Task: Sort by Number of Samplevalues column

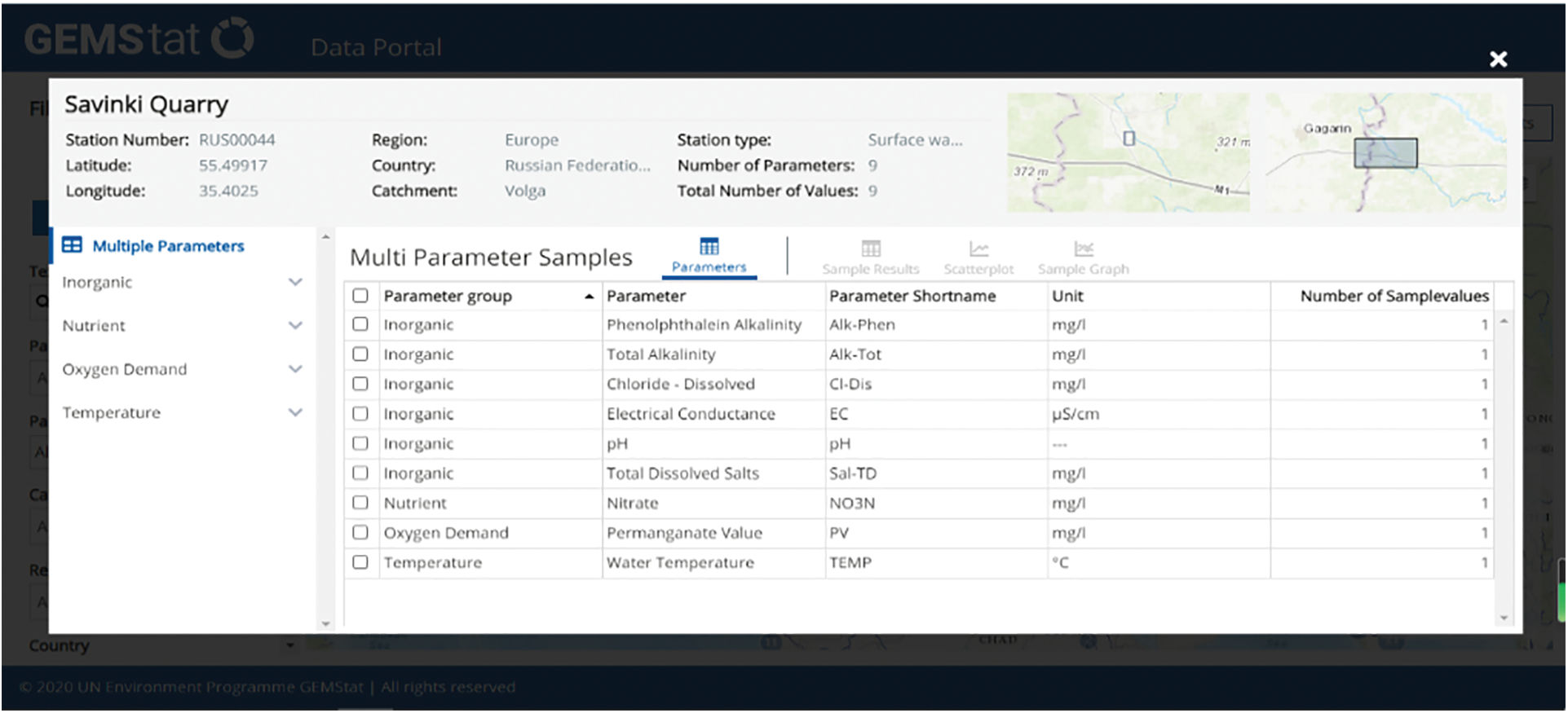Action: [x=1394, y=296]
